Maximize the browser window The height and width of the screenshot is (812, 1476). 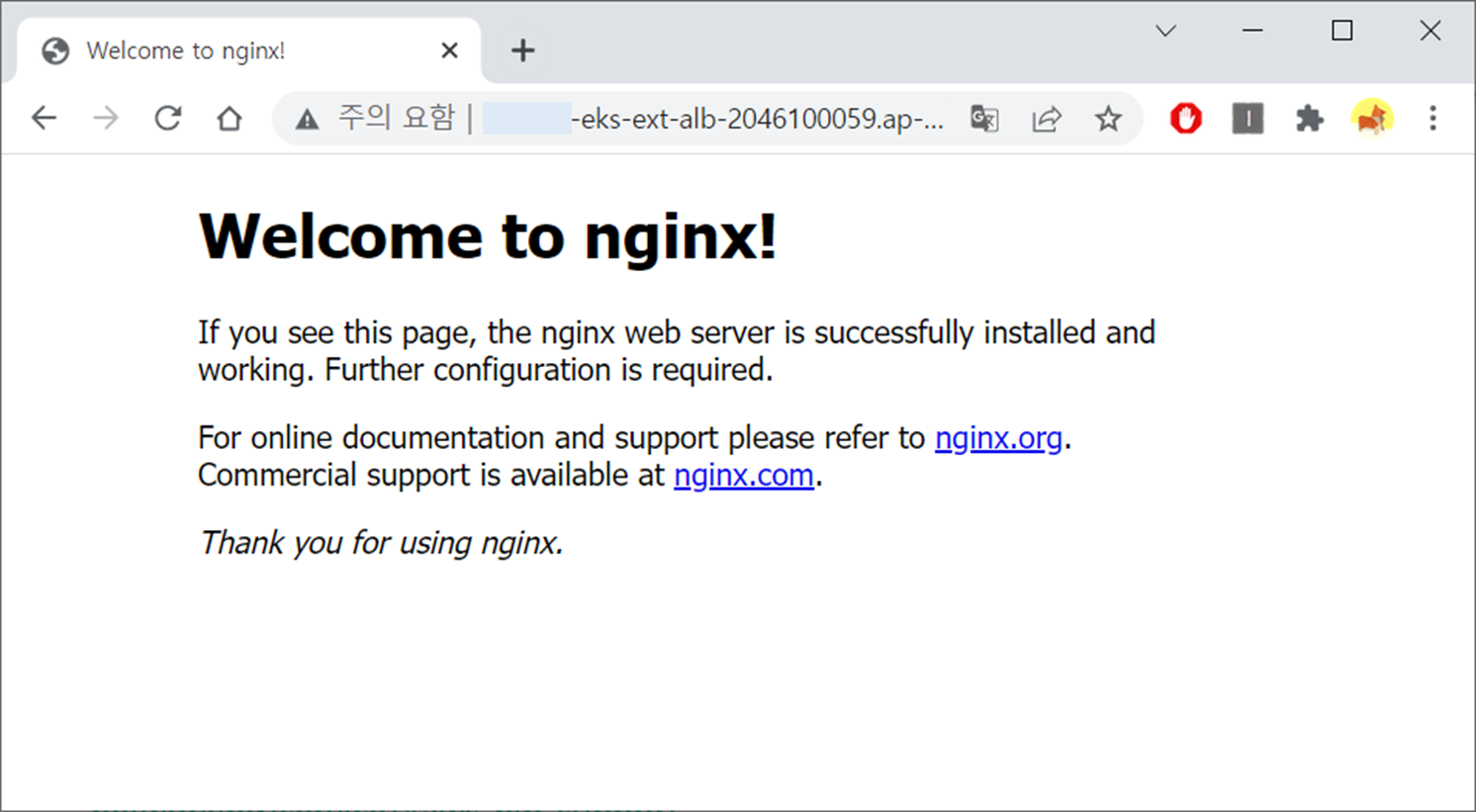(x=1341, y=31)
